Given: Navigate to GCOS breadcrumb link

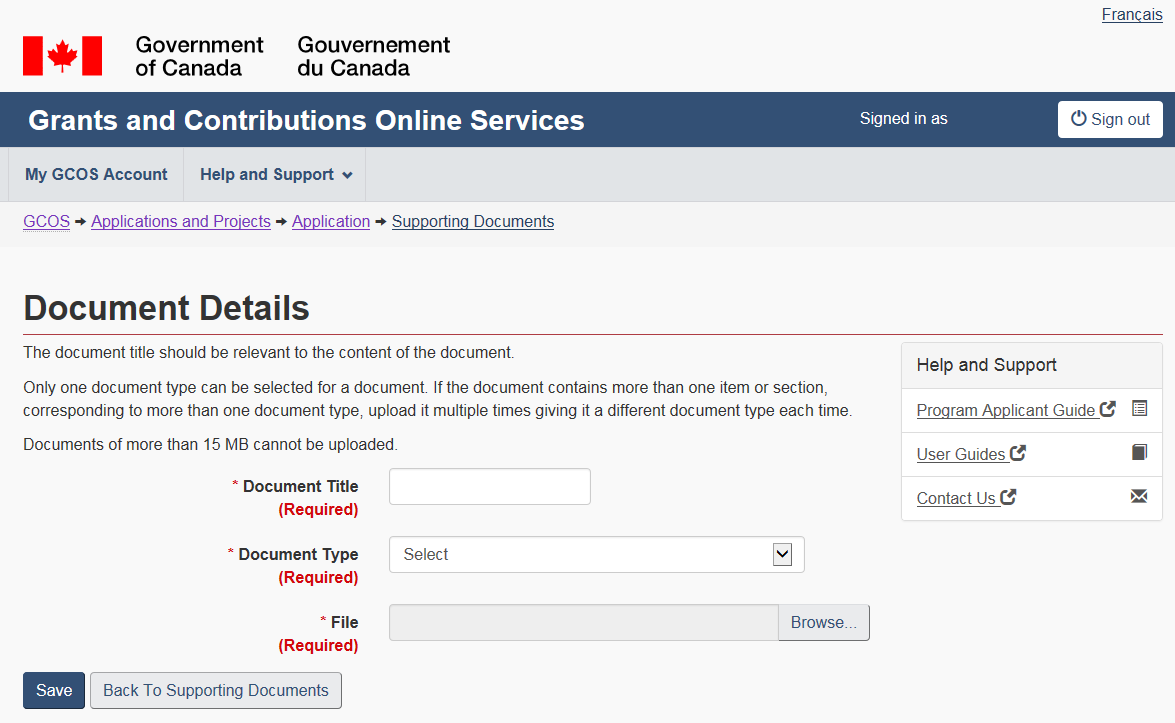Looking at the screenshot, I should (x=46, y=221).
